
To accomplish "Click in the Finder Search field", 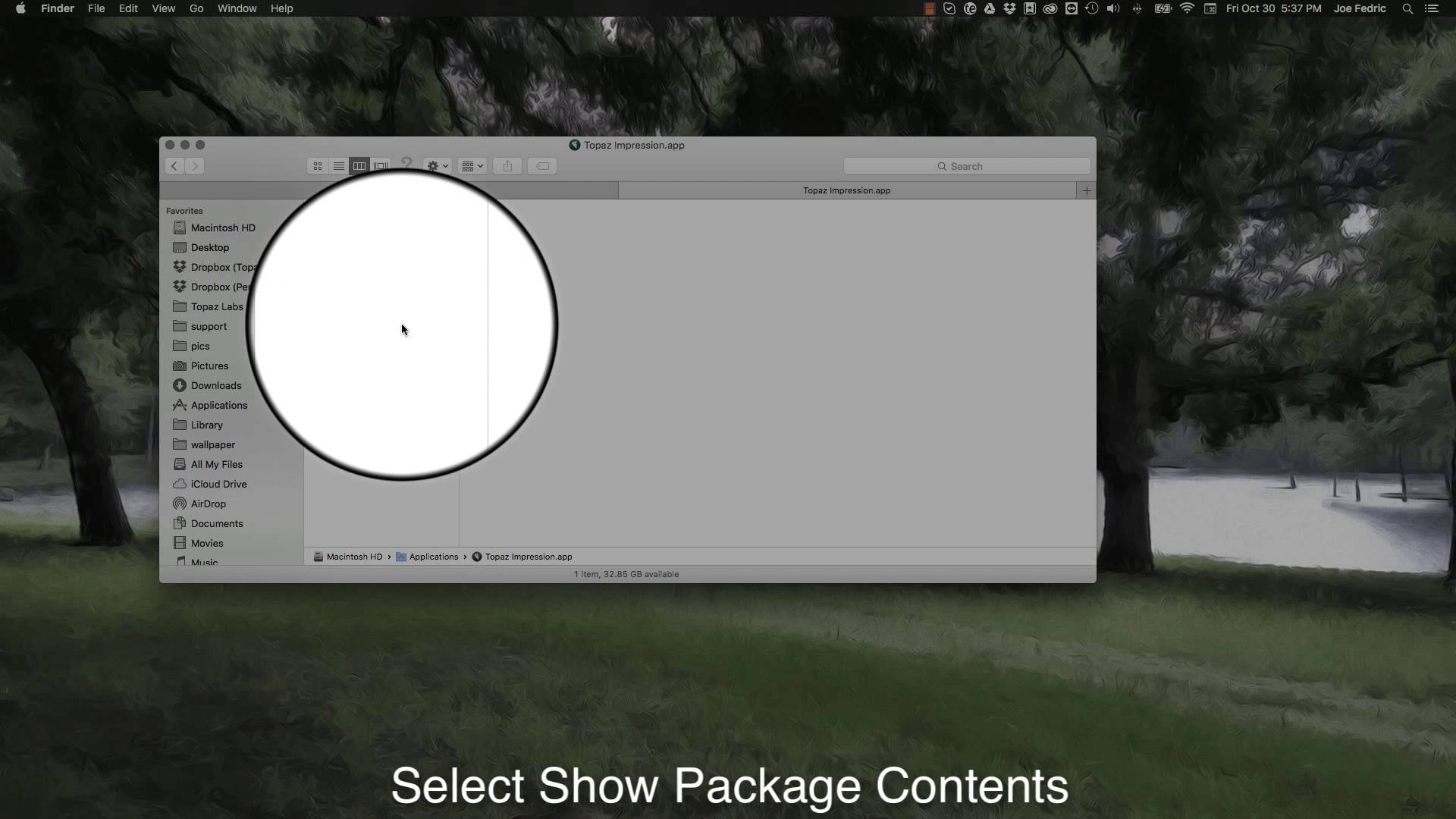I will coord(967,166).
